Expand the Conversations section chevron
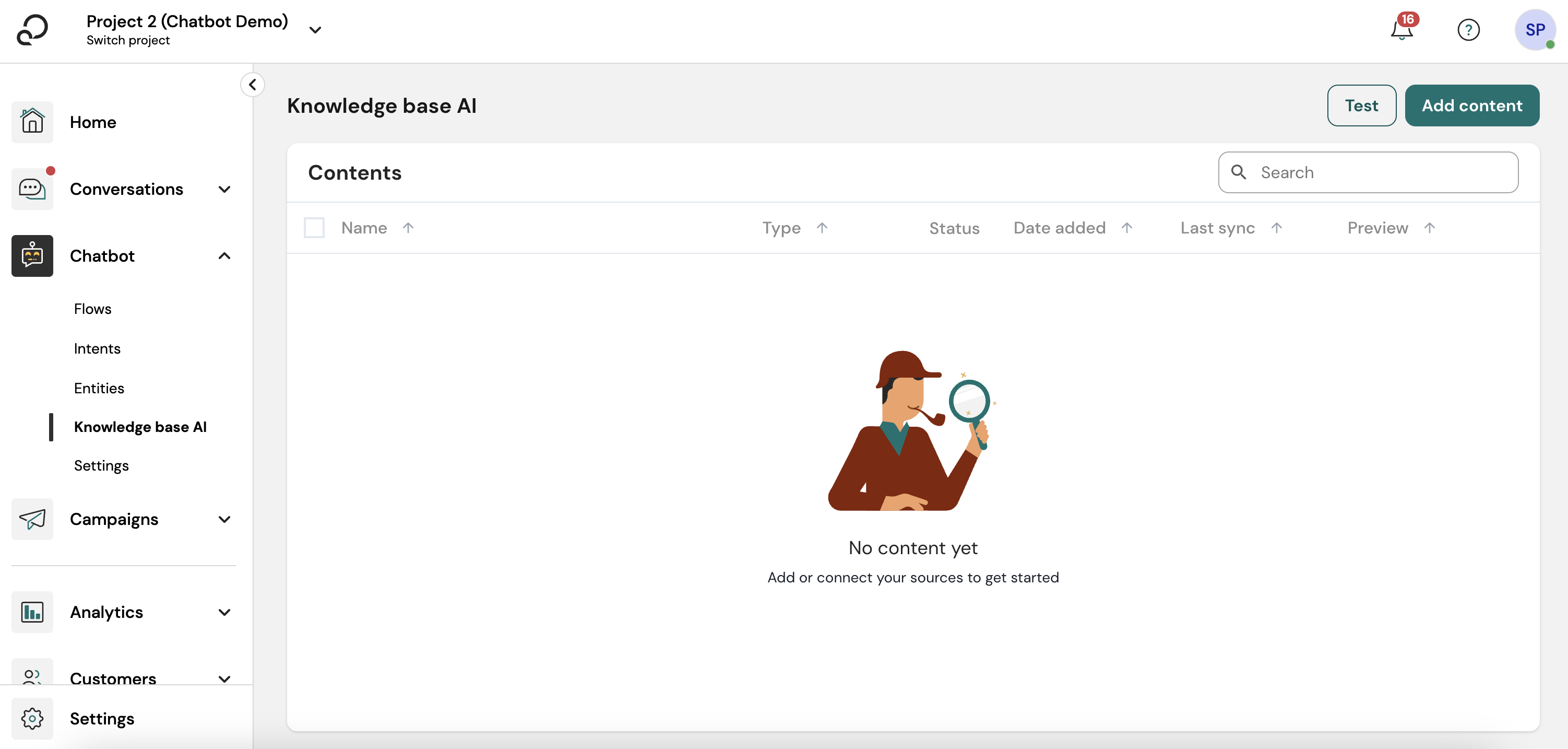The height and width of the screenshot is (749, 1568). click(x=224, y=190)
